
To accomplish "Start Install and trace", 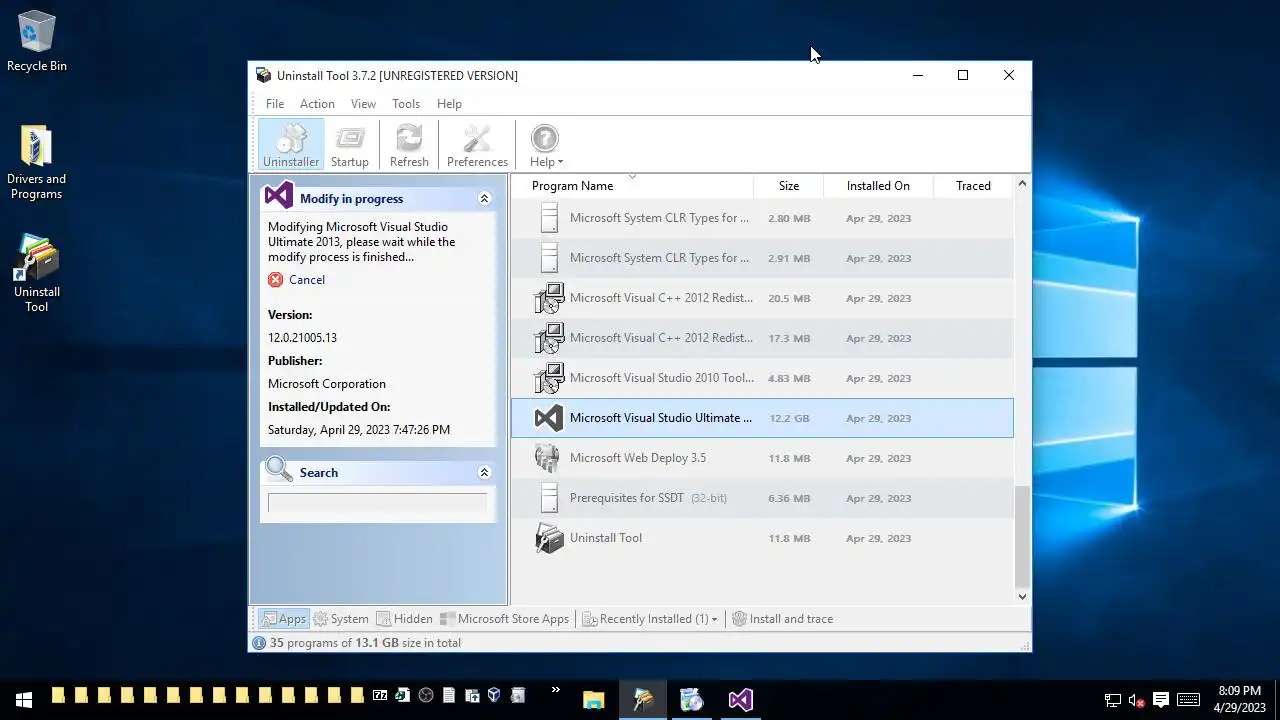I will (783, 619).
